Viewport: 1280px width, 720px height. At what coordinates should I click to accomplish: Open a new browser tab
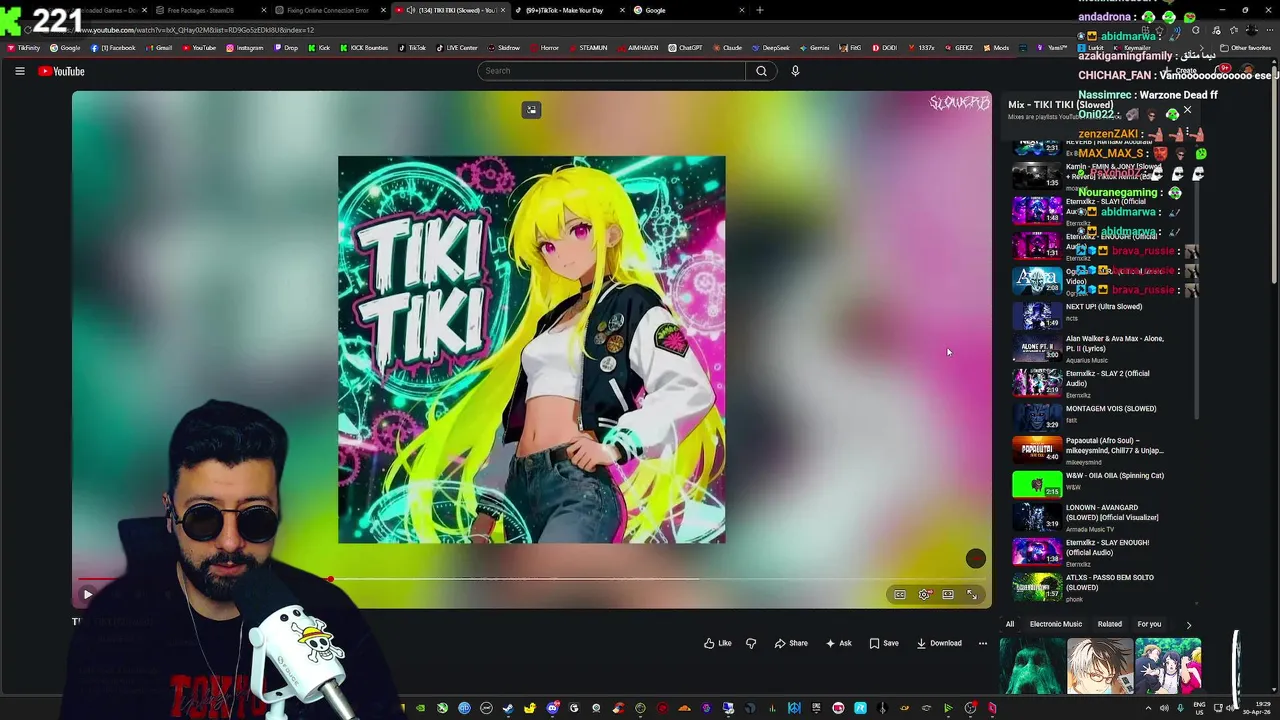[x=760, y=10]
